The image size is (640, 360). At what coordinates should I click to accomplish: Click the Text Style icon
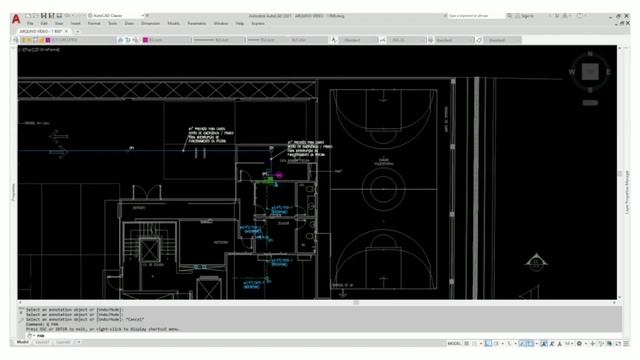334,40
